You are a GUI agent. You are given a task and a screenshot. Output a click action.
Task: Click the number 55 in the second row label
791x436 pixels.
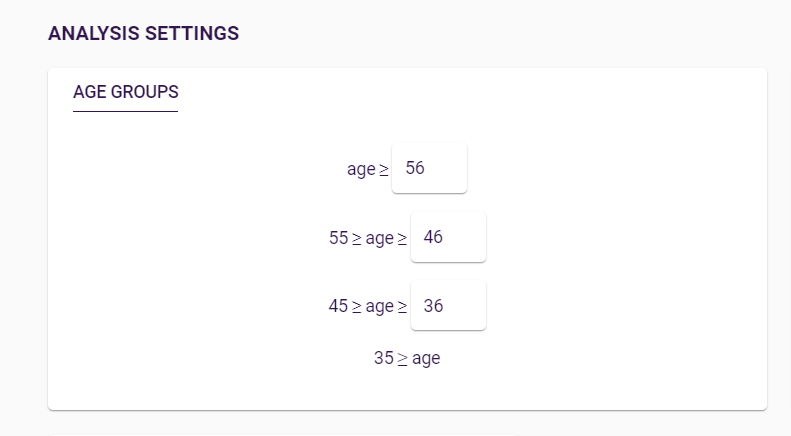(338, 238)
